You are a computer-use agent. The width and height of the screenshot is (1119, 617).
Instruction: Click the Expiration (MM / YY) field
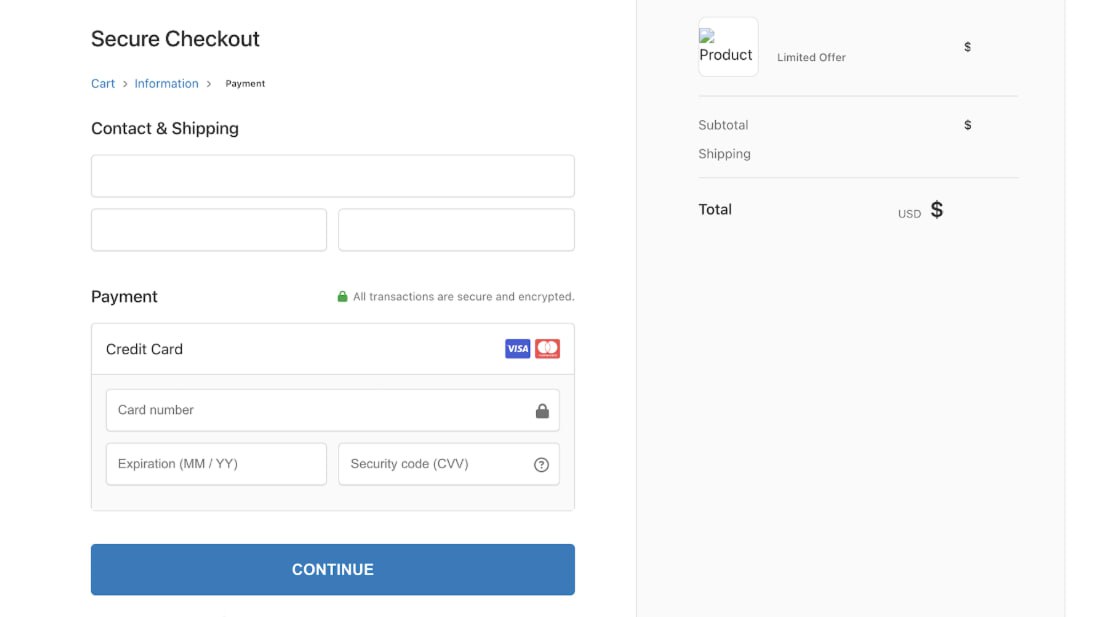216,464
